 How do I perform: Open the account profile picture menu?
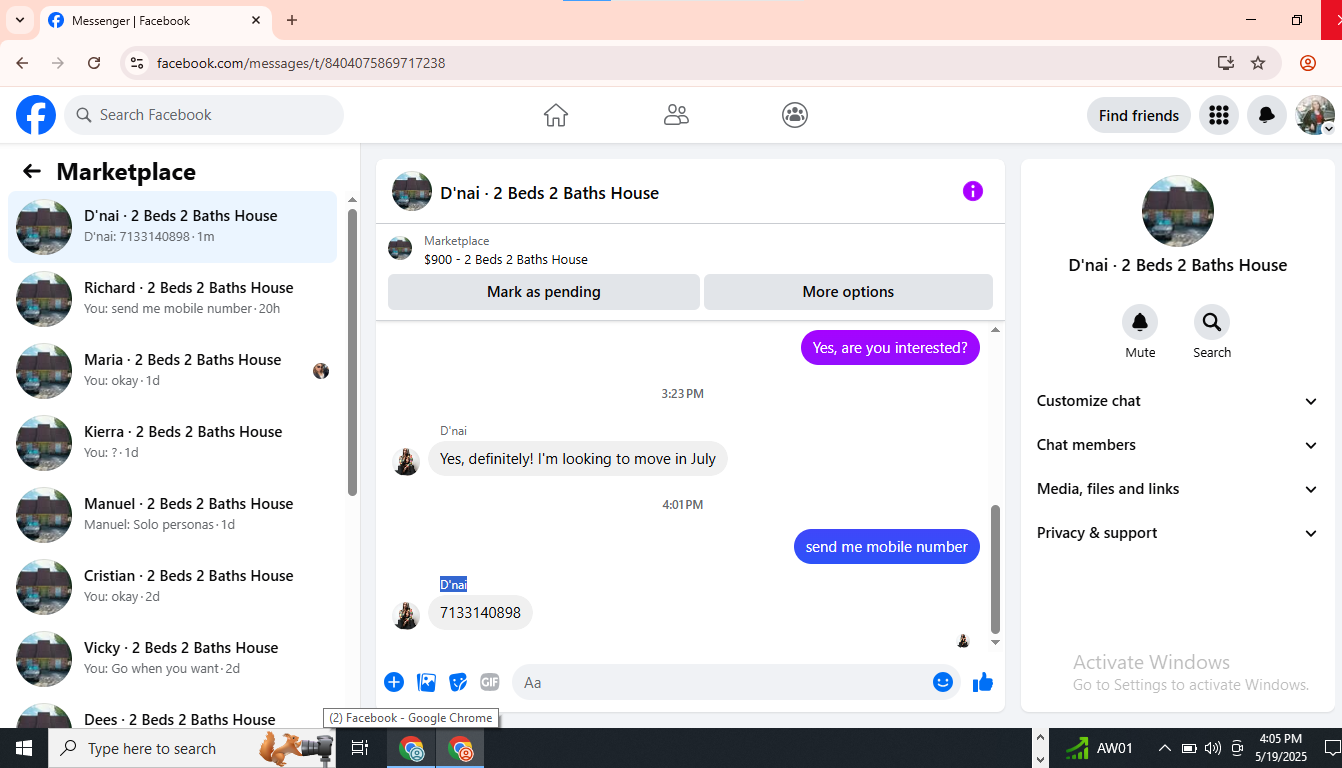coord(1315,115)
